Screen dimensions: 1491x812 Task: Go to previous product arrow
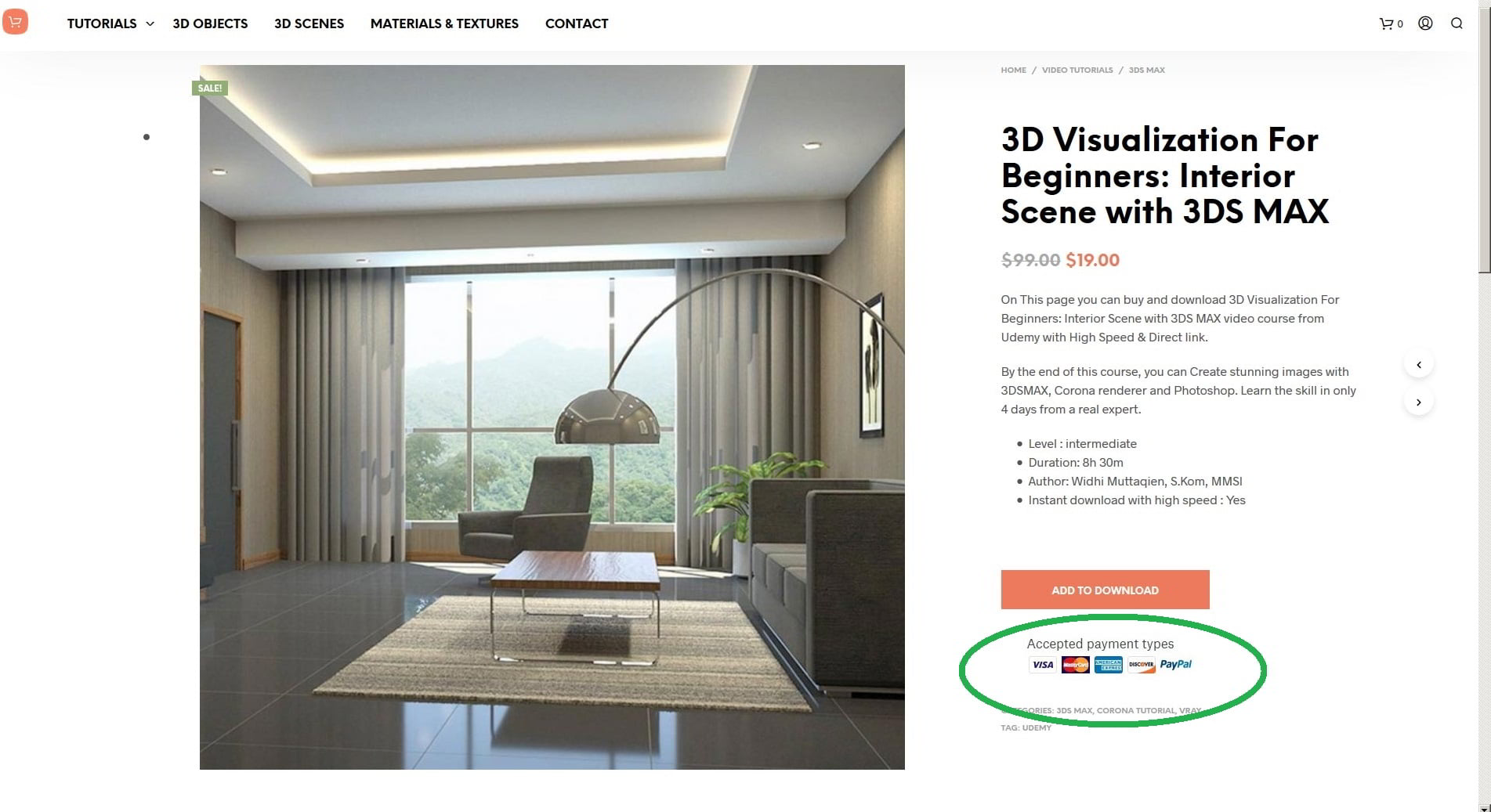pos(1418,365)
